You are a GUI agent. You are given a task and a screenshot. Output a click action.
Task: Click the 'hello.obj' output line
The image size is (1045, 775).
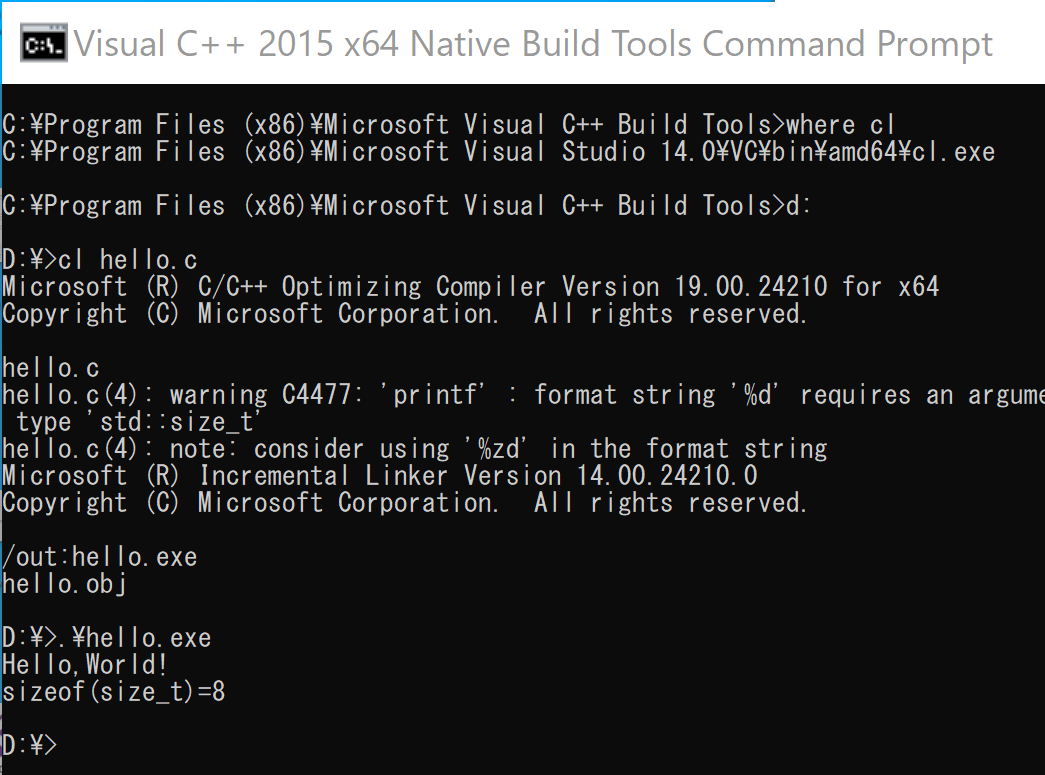(x=64, y=584)
